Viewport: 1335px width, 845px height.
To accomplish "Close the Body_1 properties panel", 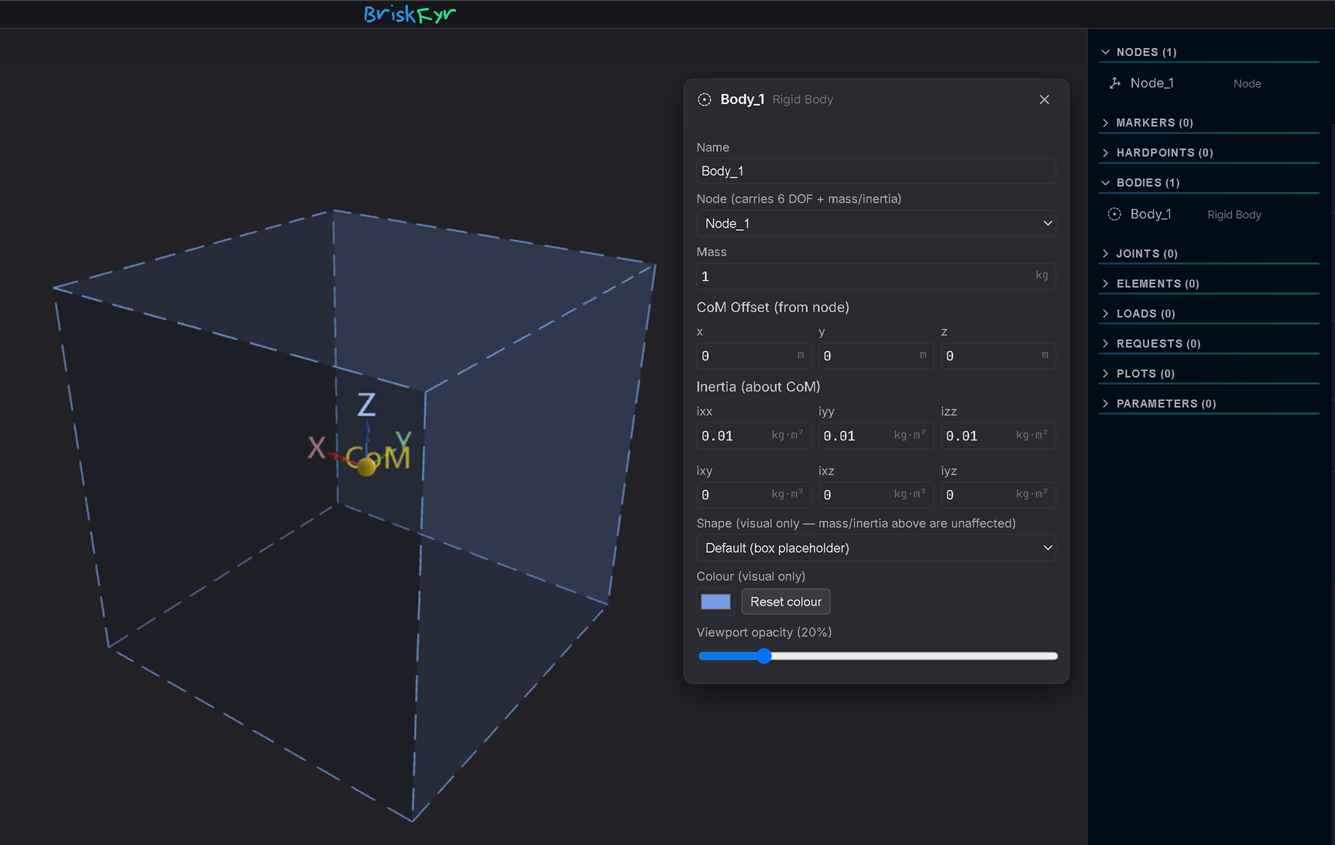I will [1044, 99].
